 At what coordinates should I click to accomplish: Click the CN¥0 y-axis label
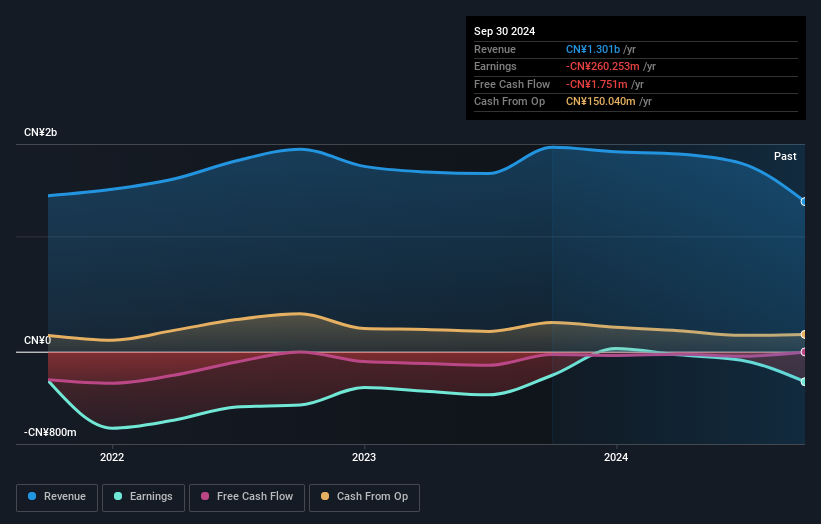(38, 340)
